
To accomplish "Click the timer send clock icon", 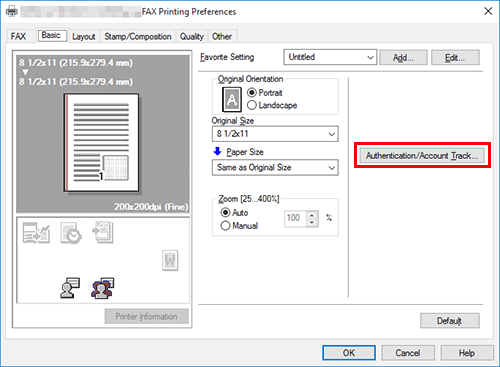I will pos(71,233).
